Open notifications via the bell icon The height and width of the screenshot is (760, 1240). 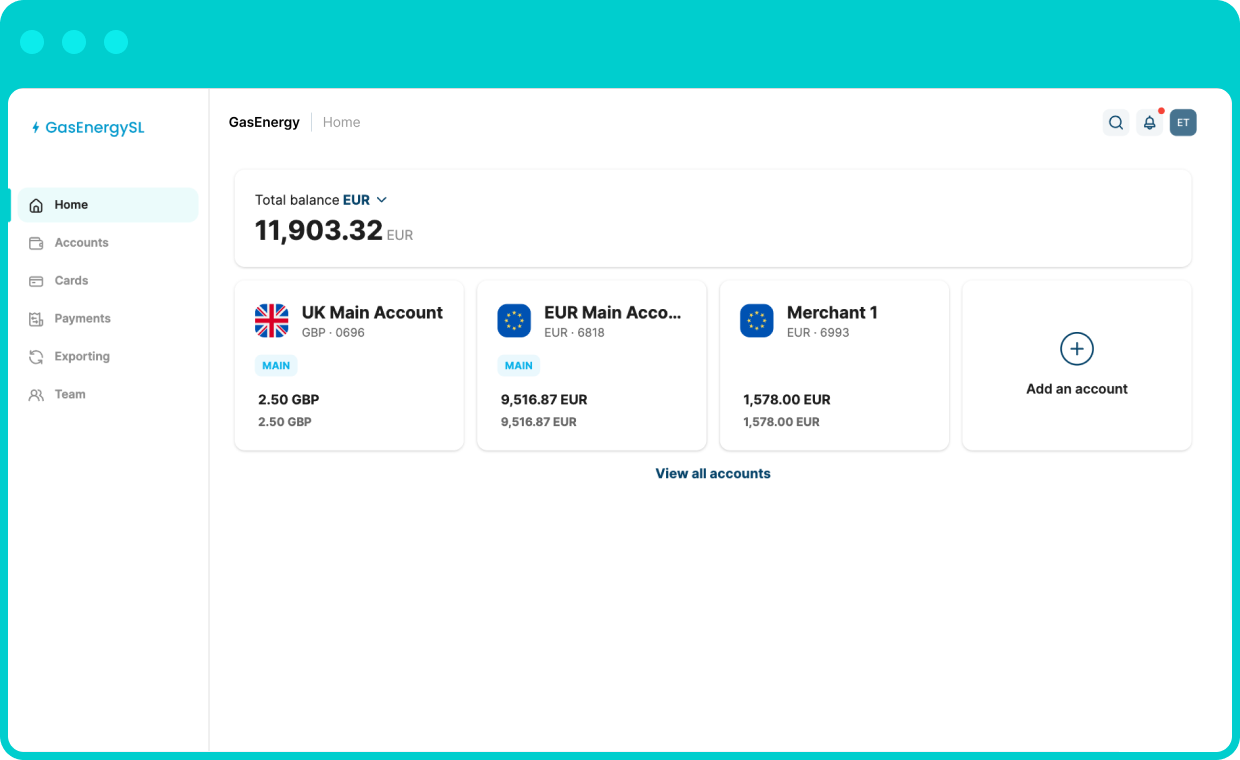click(x=1149, y=123)
